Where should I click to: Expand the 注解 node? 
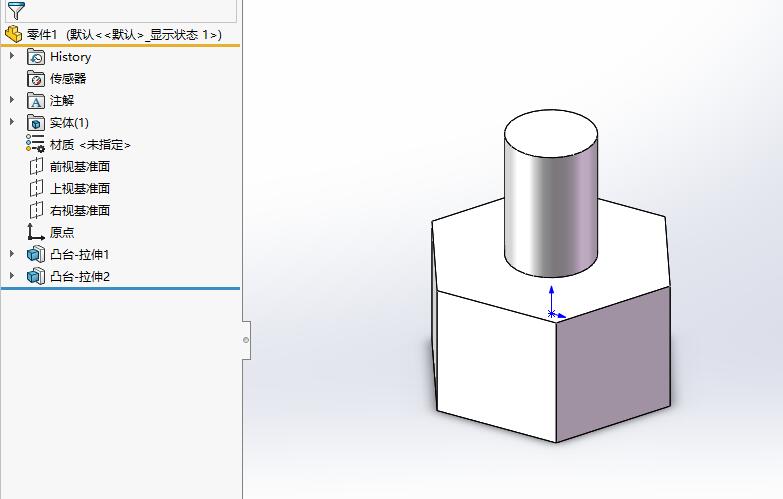[x=12, y=100]
